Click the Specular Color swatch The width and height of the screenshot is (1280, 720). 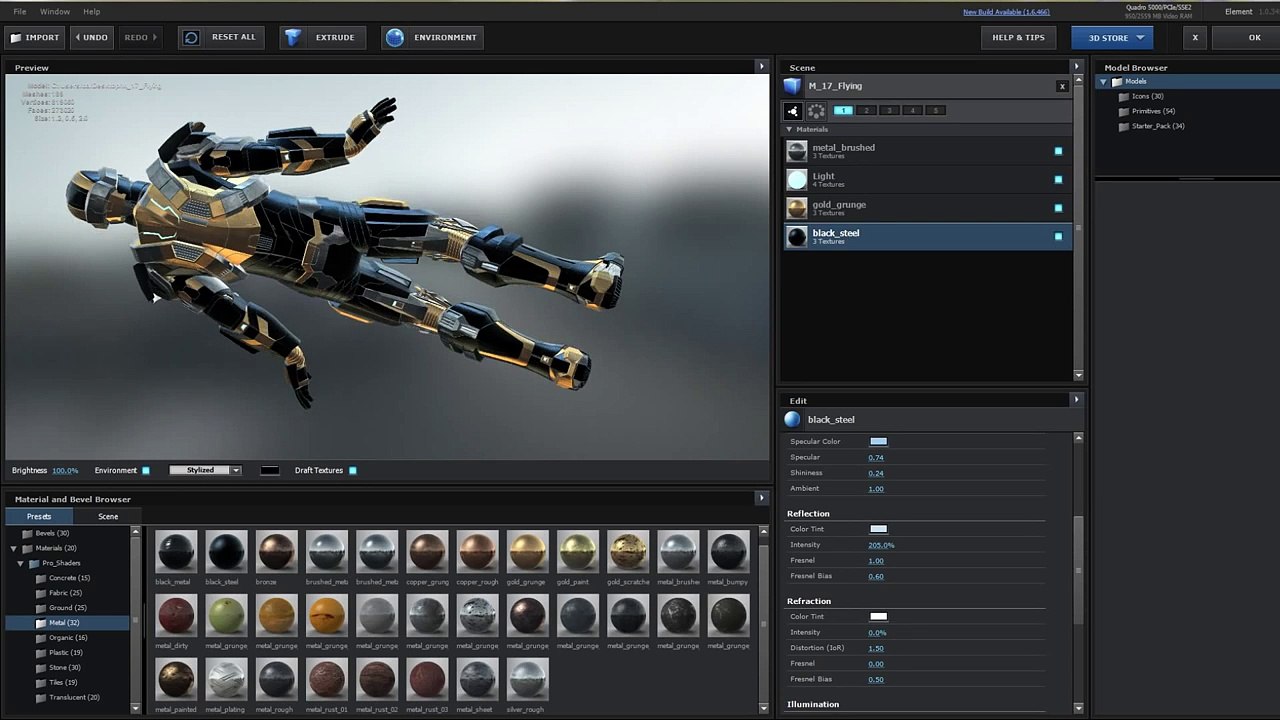[x=878, y=441]
